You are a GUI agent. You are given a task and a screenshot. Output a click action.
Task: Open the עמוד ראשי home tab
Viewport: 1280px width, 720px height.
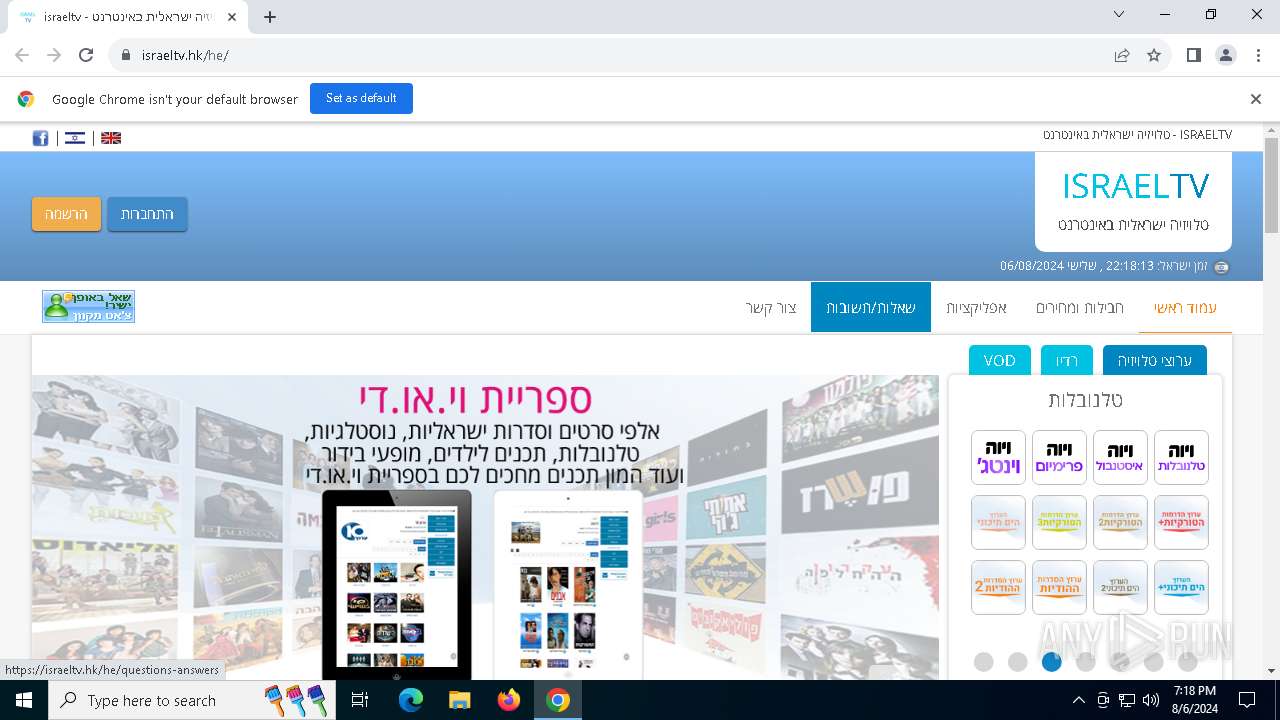(x=1185, y=307)
